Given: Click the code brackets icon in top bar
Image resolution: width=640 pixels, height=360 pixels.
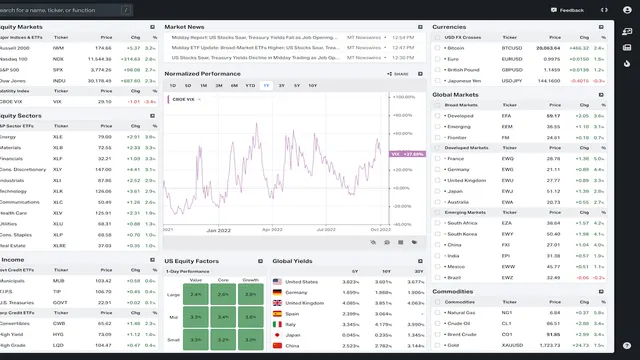Looking at the screenshot, I should pyautogui.click(x=604, y=10).
